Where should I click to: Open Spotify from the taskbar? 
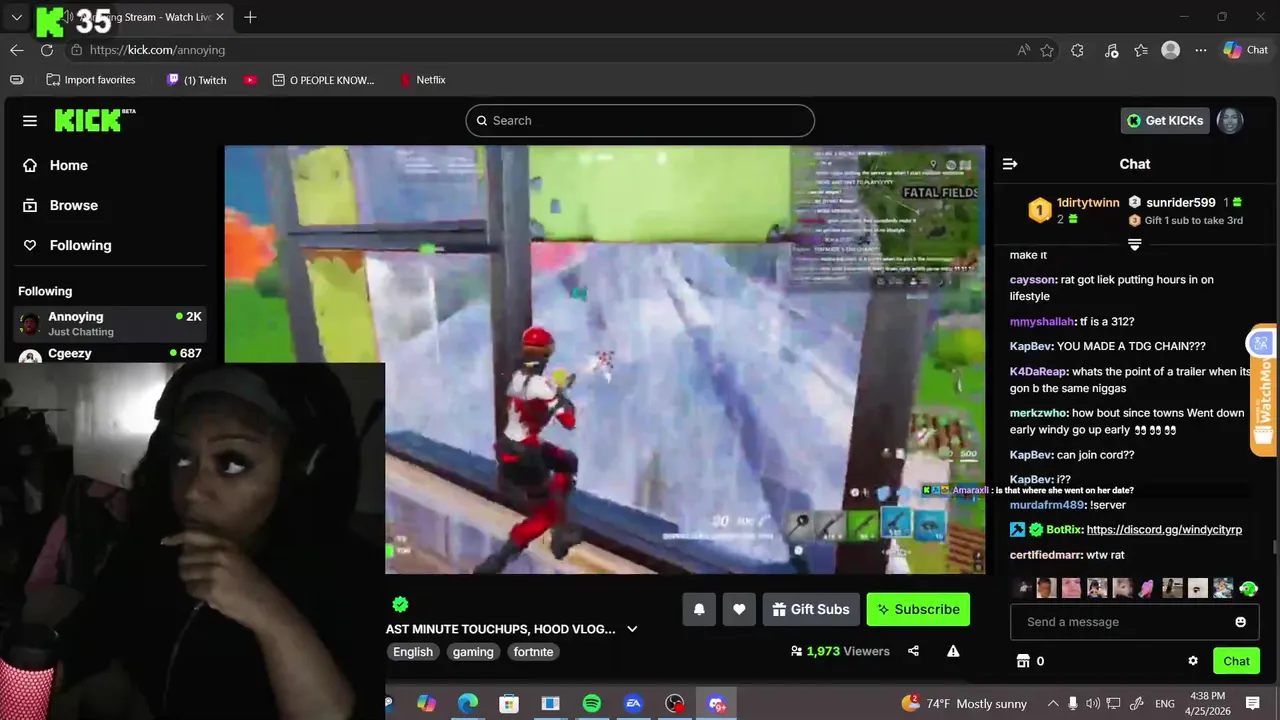(x=592, y=704)
